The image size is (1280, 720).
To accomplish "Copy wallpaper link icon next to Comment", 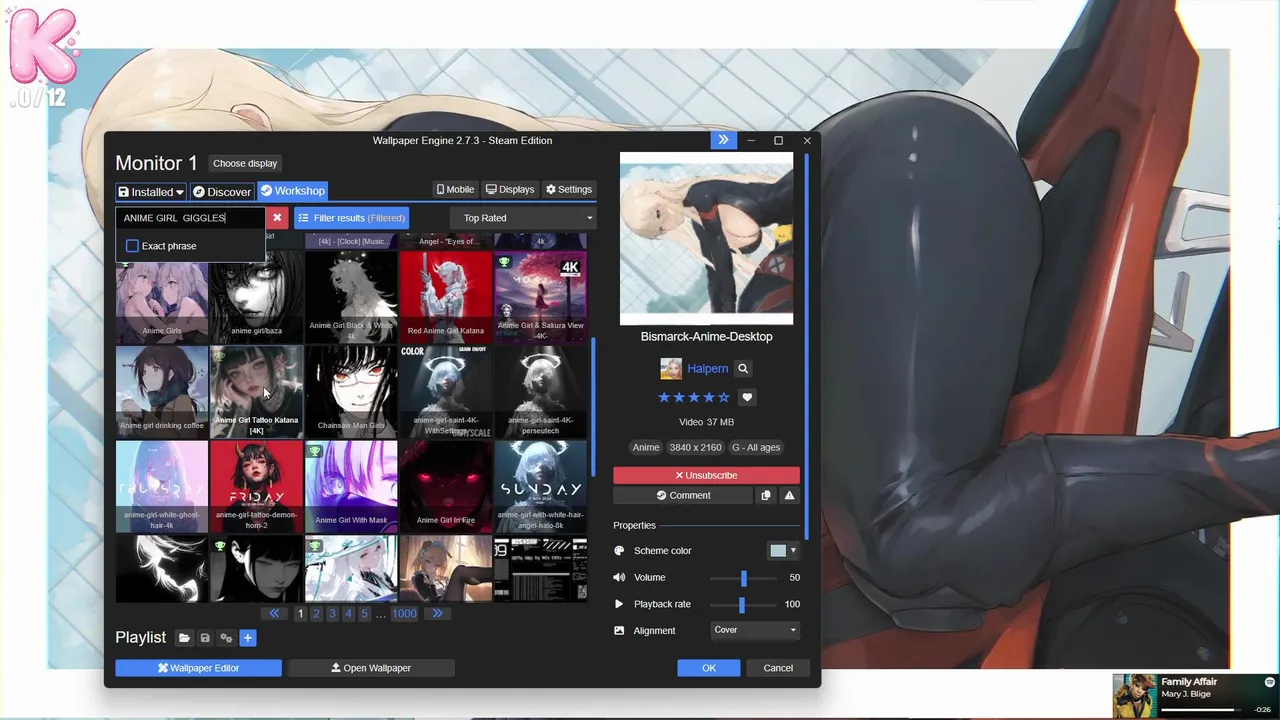I will [x=766, y=495].
